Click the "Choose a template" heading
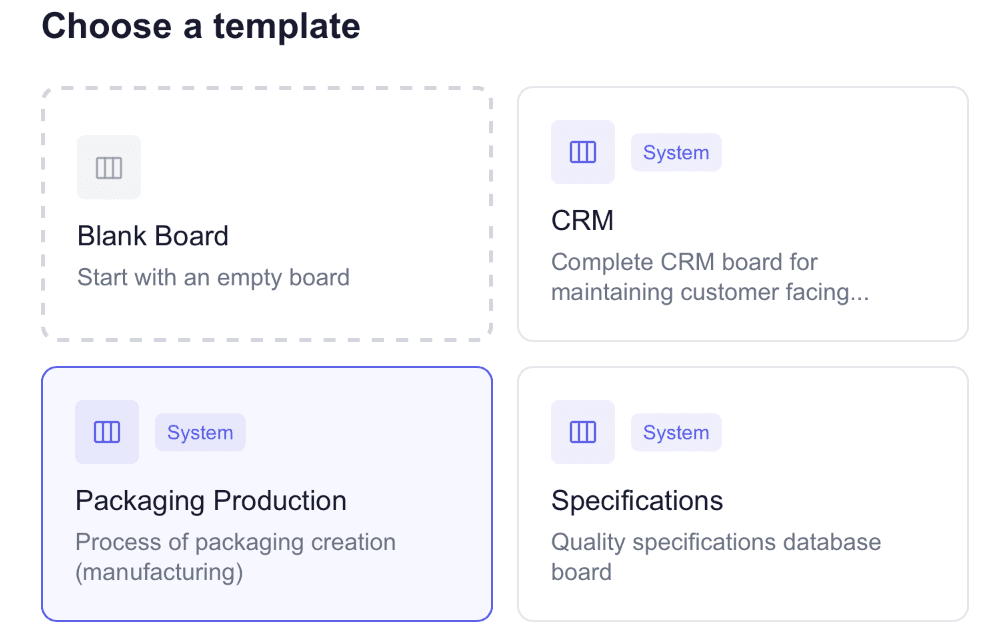Image resolution: width=1004 pixels, height=638 pixels. [201, 26]
